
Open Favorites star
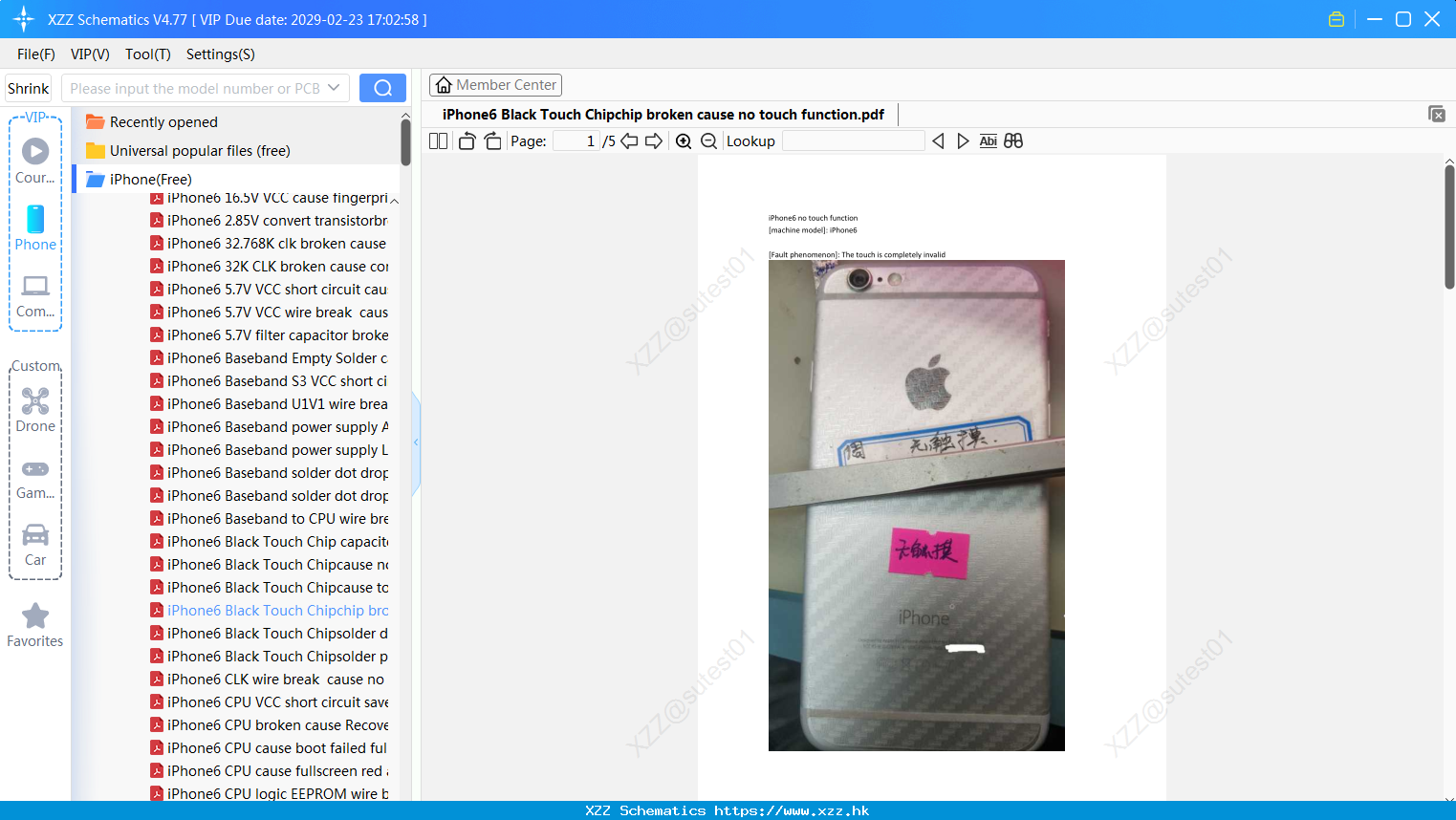point(35,625)
